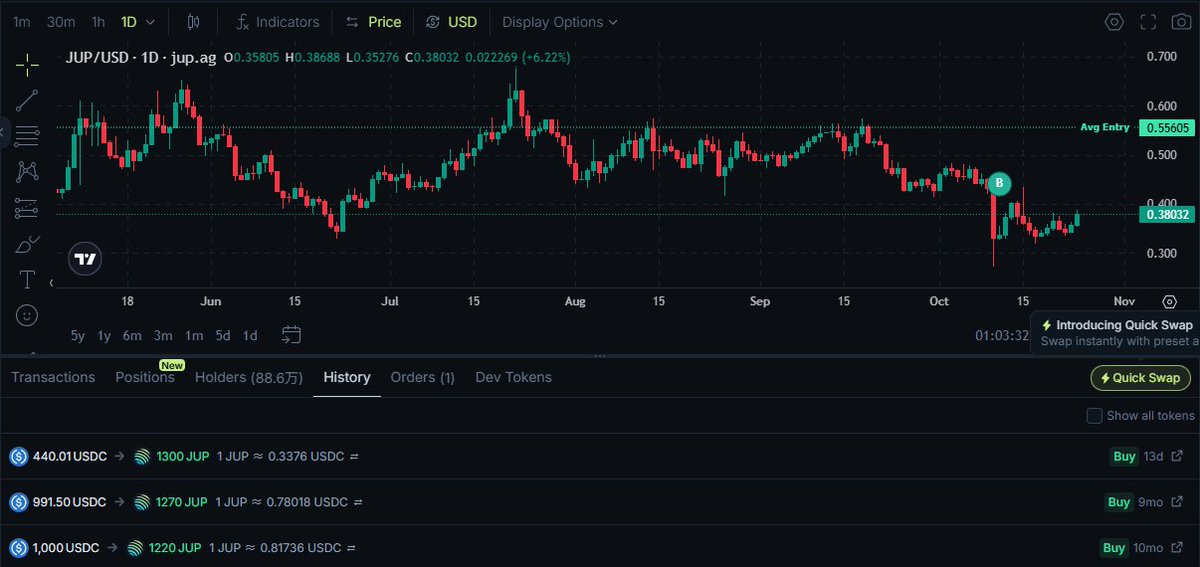Click the 01:03:32 clock display

click(x=1002, y=335)
